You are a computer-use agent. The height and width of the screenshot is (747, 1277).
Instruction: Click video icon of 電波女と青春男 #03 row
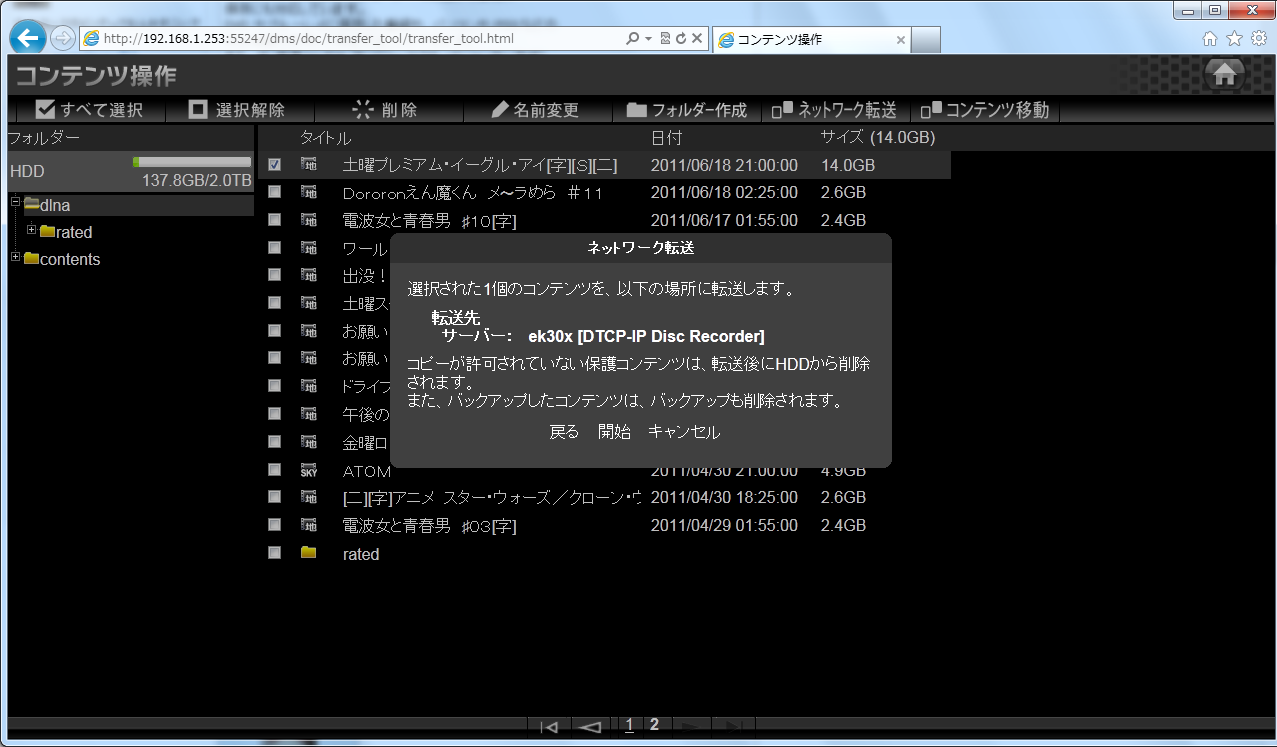coord(309,525)
